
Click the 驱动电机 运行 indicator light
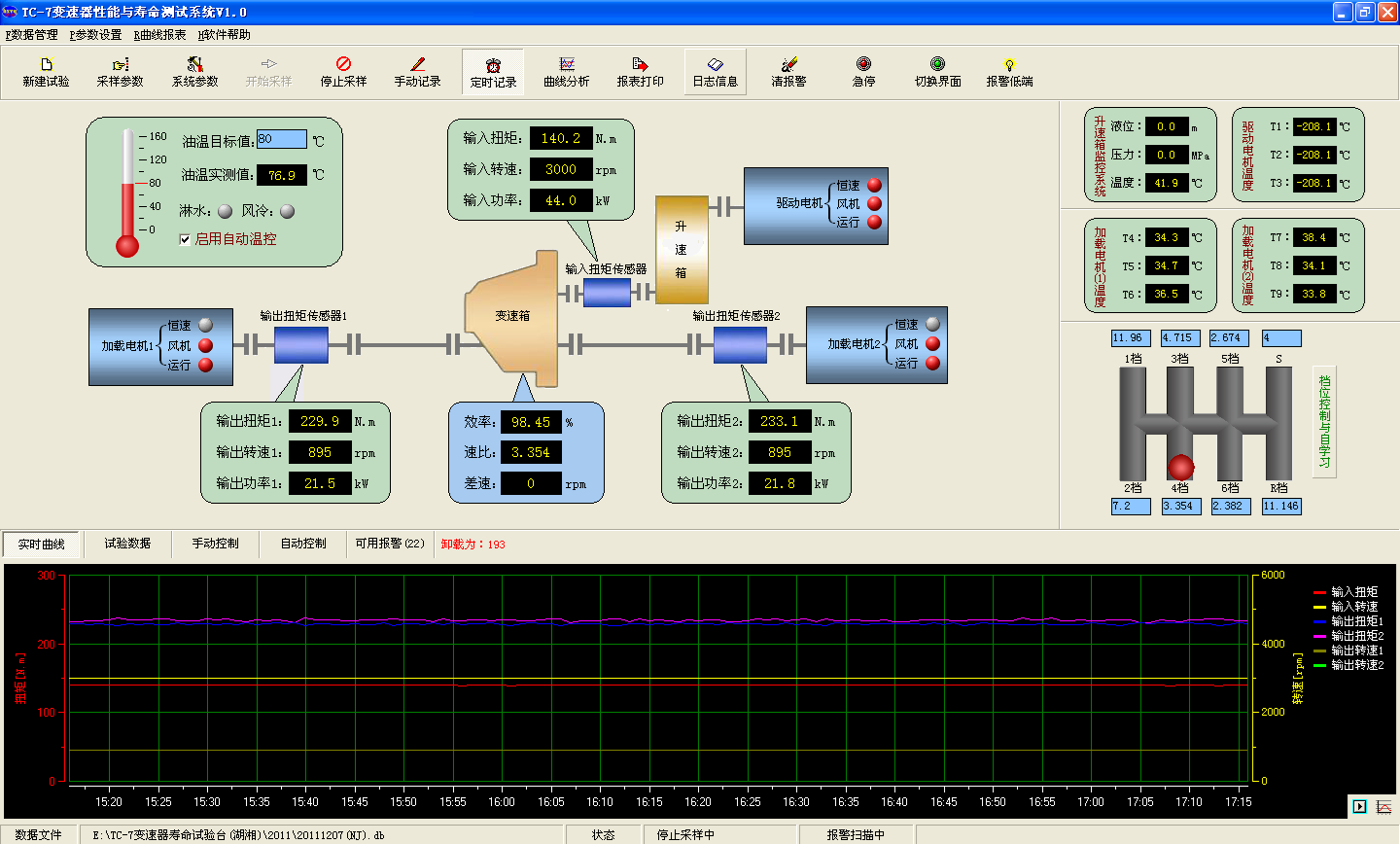874,222
